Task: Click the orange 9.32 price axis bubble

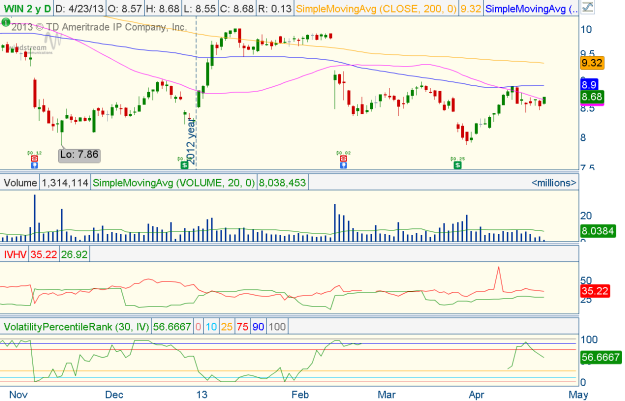Action: pyautogui.click(x=591, y=62)
